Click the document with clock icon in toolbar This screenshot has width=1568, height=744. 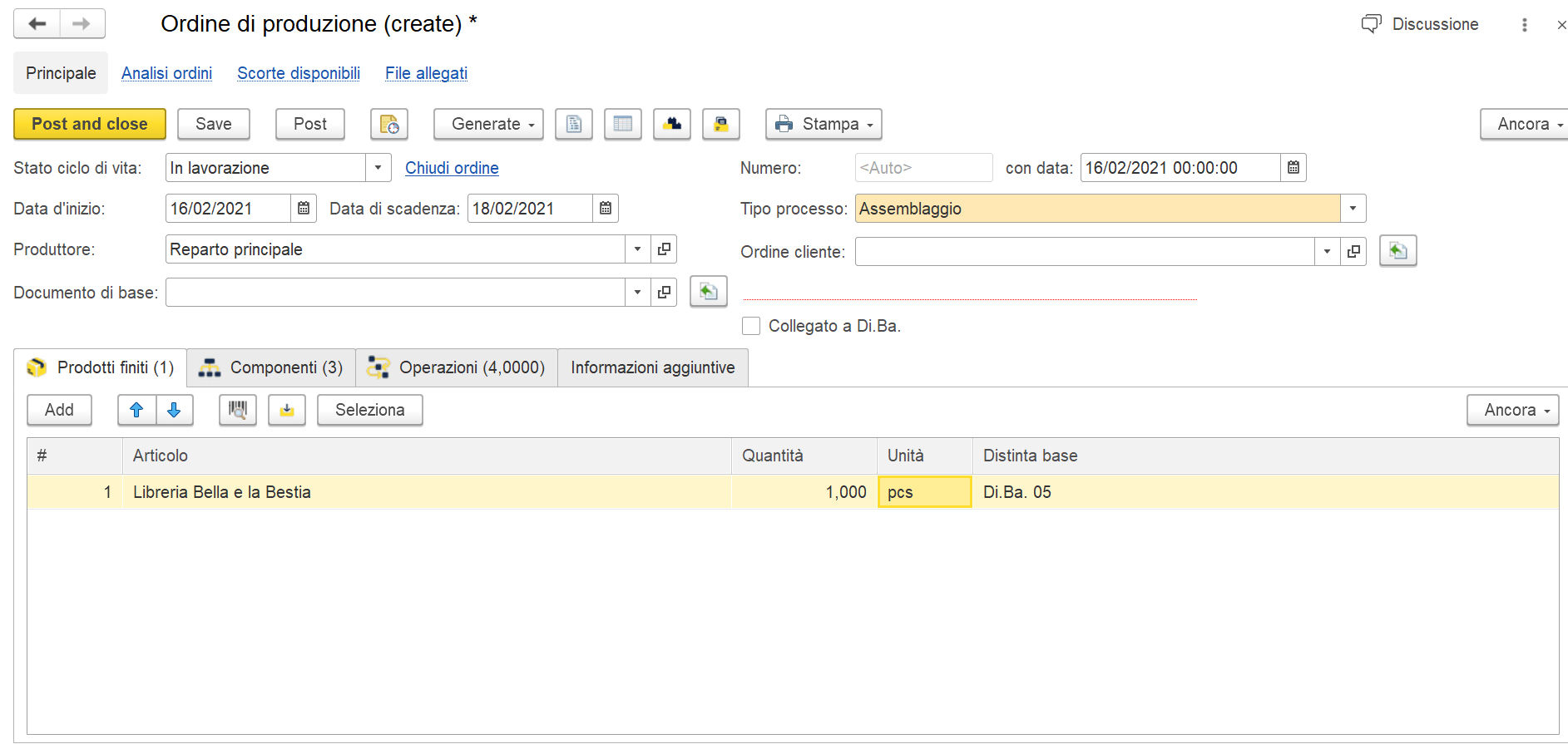[x=389, y=124]
